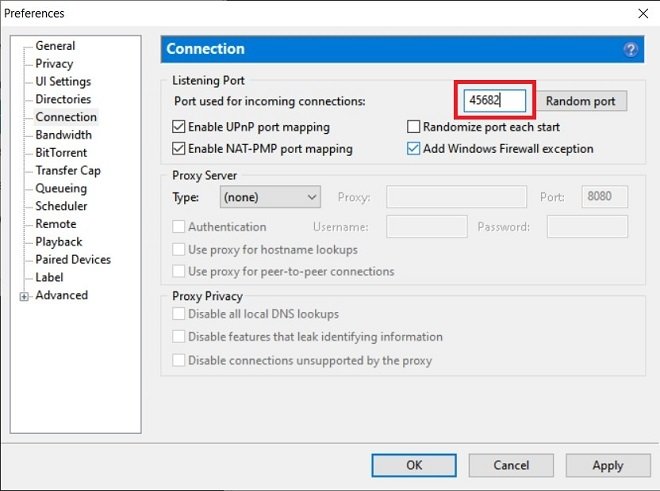The height and width of the screenshot is (491, 660).
Task: Click the Cancel button
Action: coord(511,465)
